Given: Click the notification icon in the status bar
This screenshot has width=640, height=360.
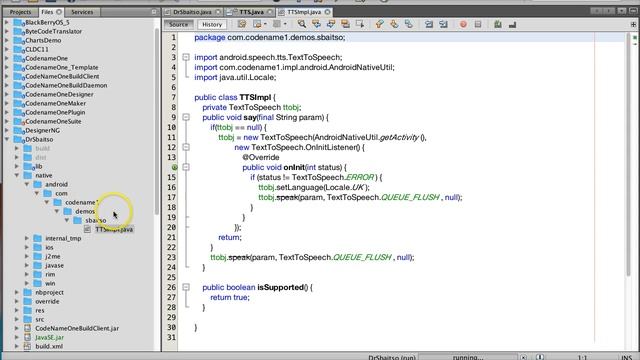Looking at the screenshot, I should coord(540,358).
